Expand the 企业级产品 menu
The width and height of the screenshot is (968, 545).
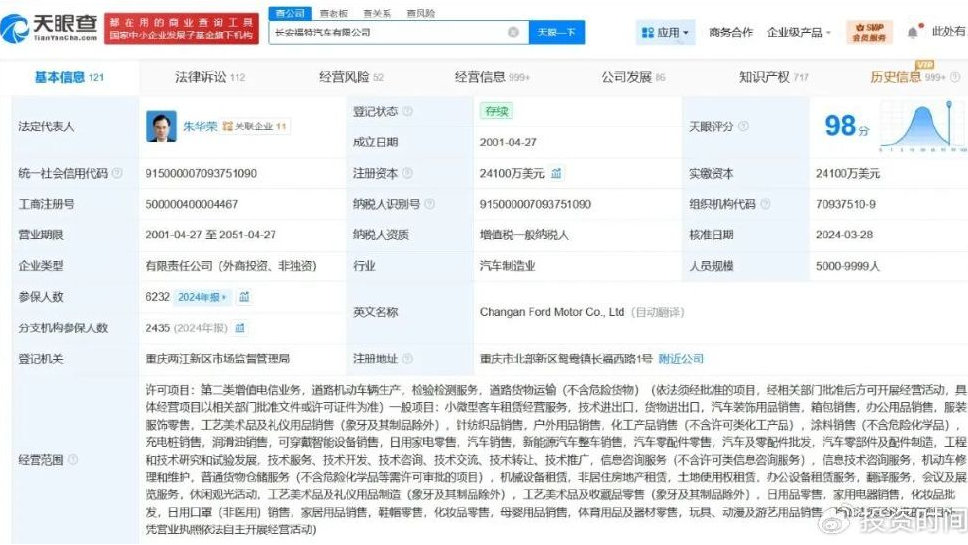coord(798,32)
